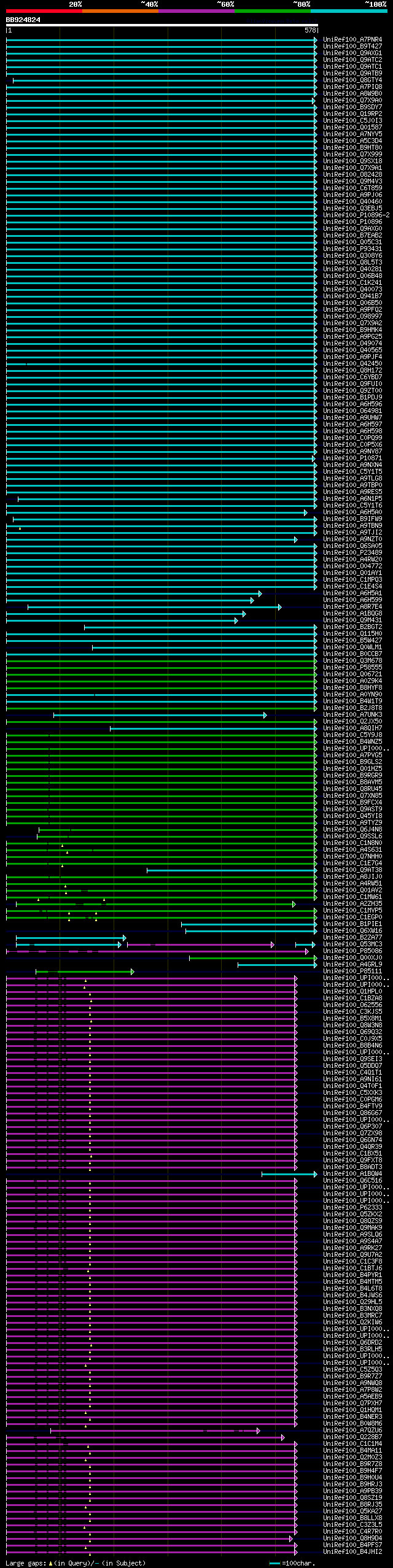Open hit UniRef100_A7PNR4
The image size is (393, 1568).
coord(352,40)
